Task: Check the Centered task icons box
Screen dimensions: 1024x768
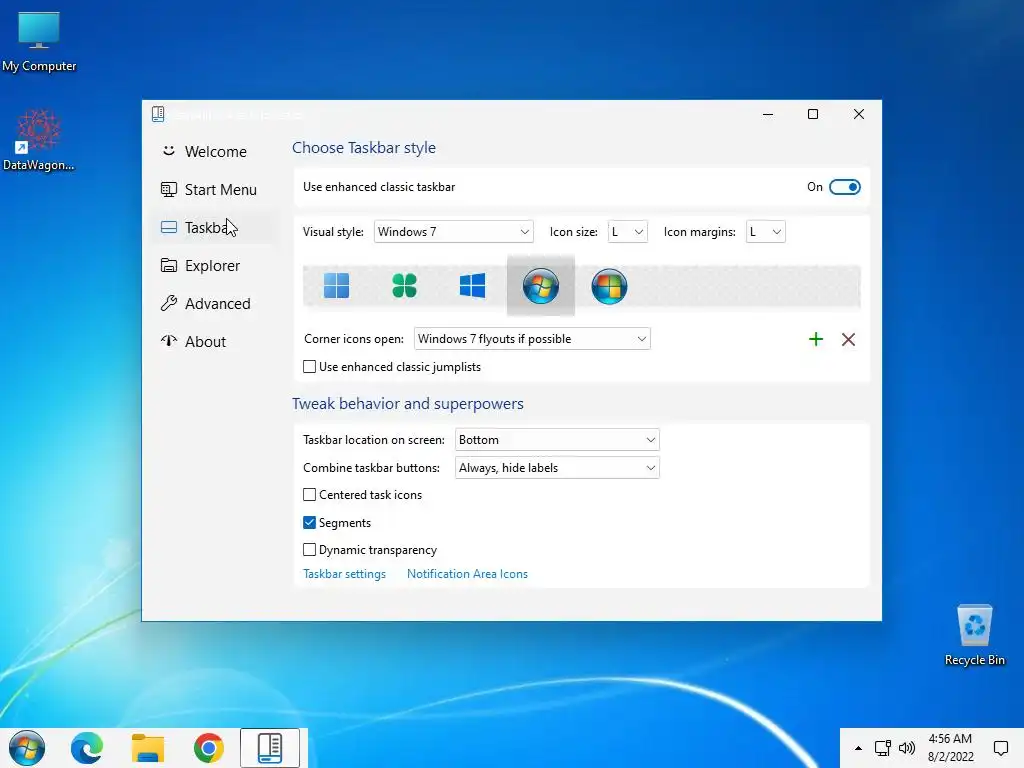Action: (310, 495)
